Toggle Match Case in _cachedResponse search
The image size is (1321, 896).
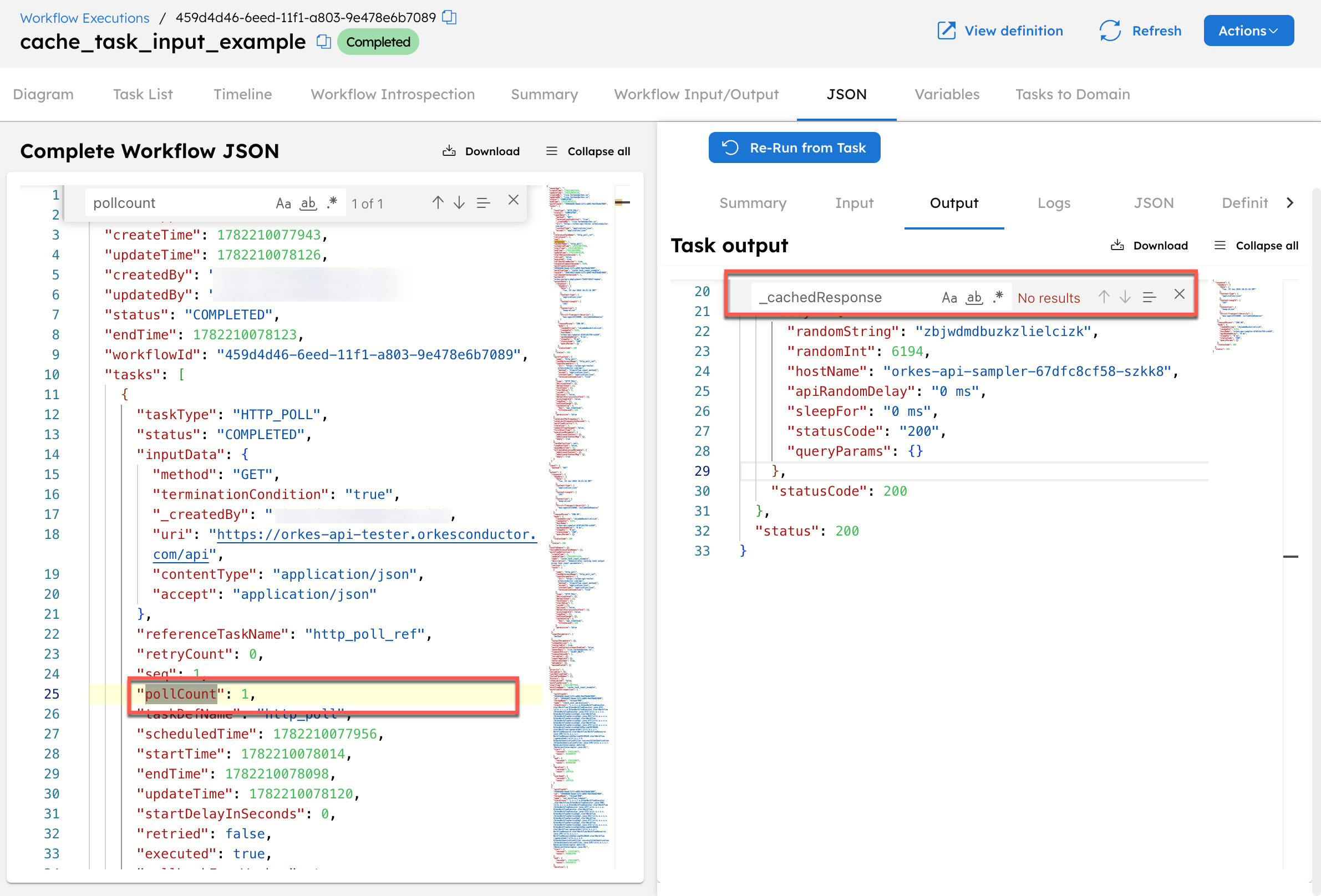[949, 297]
